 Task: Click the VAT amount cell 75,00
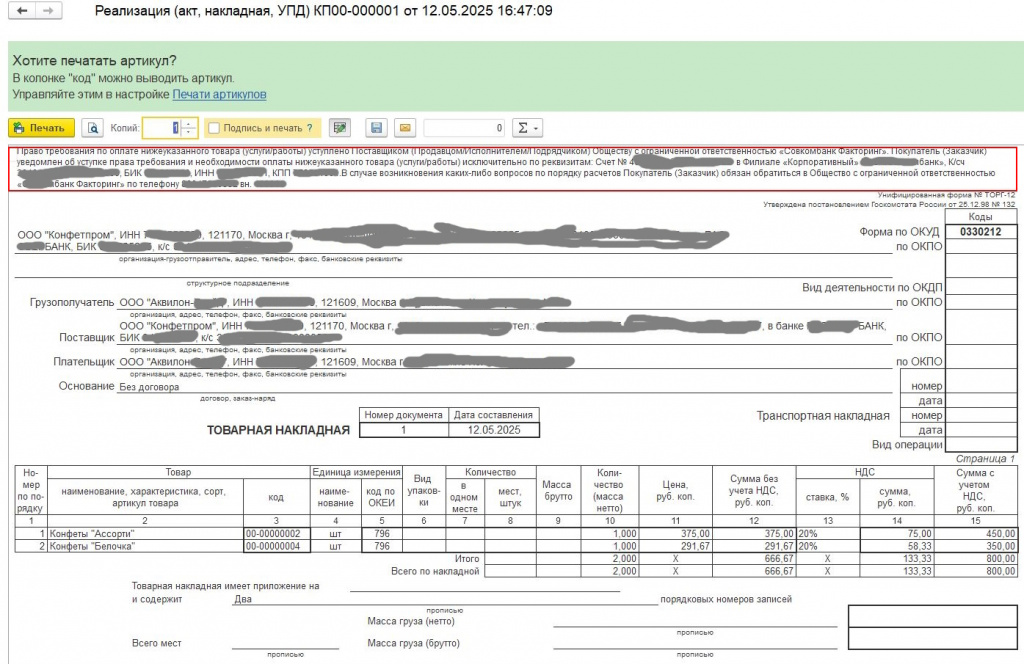point(897,534)
